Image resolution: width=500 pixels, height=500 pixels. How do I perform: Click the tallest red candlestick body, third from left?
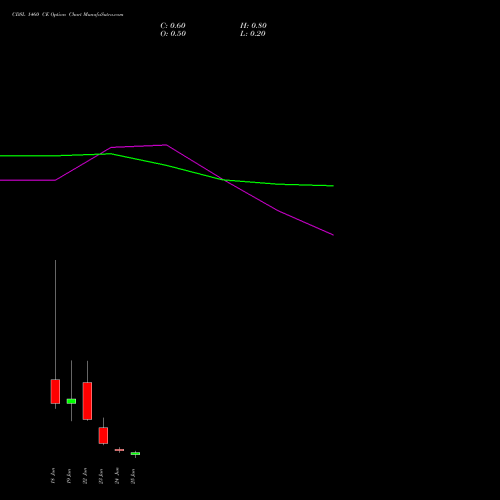tap(87, 401)
